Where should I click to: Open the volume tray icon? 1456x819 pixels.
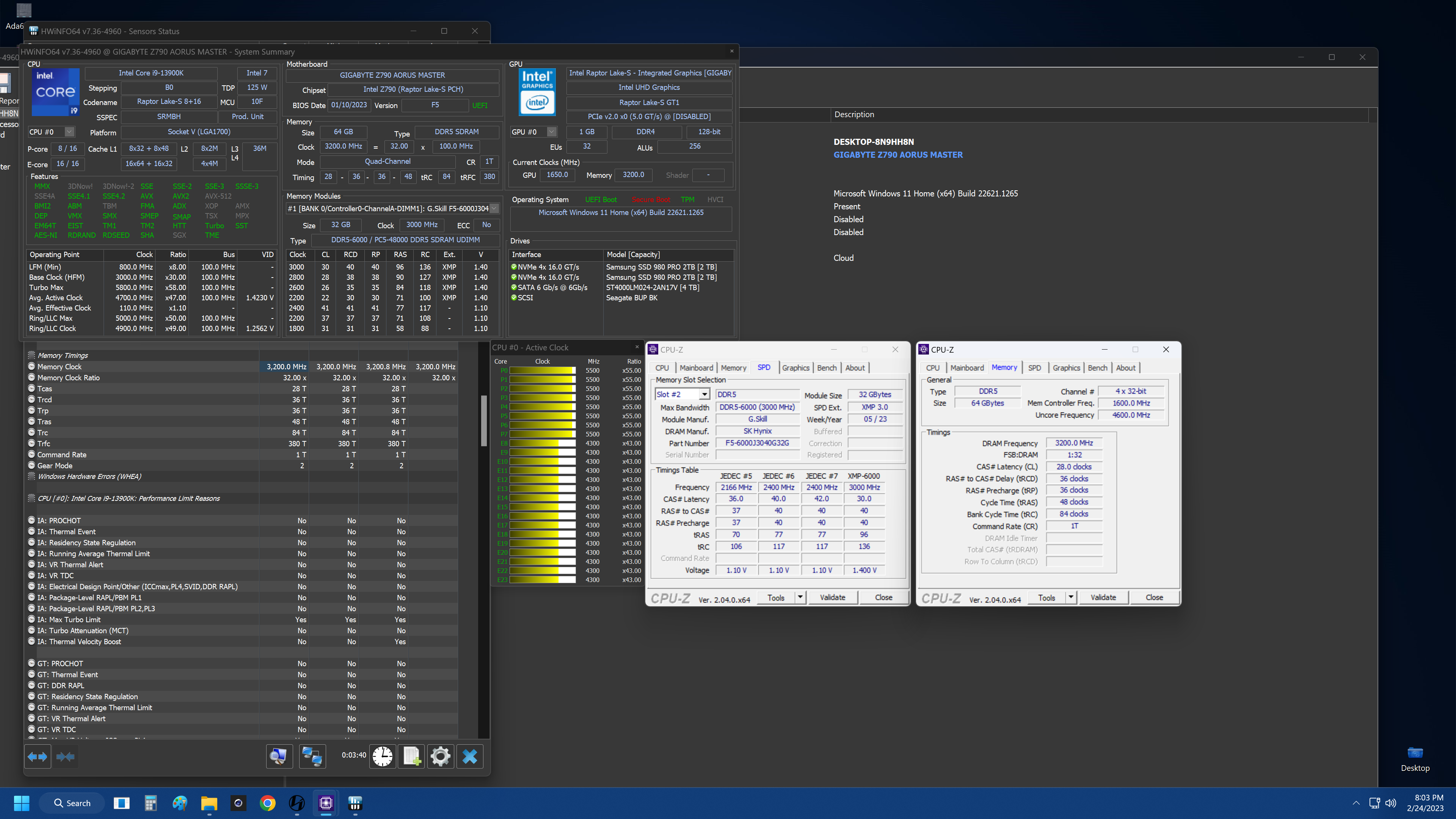coord(1391,803)
